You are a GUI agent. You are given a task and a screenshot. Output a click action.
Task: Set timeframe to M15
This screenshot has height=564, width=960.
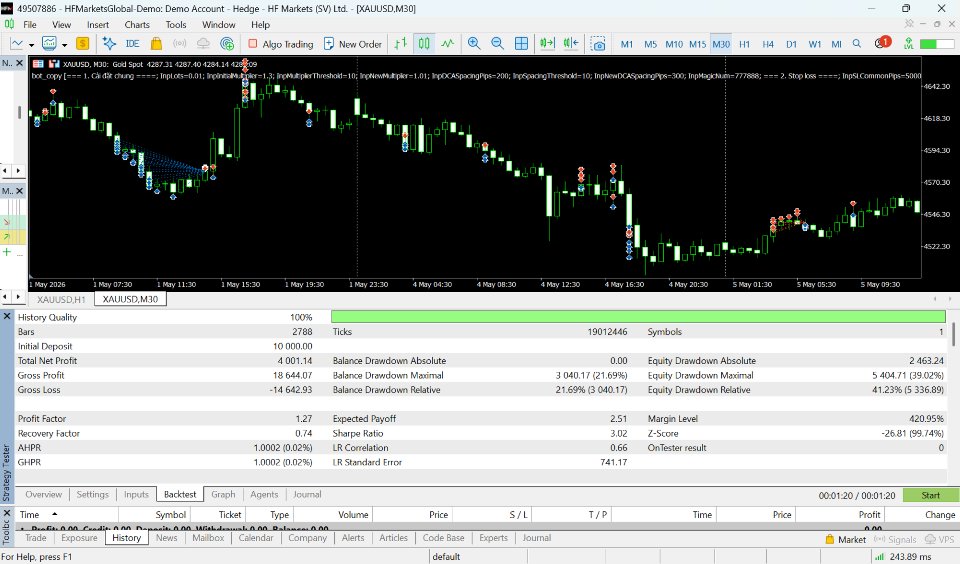pos(697,44)
